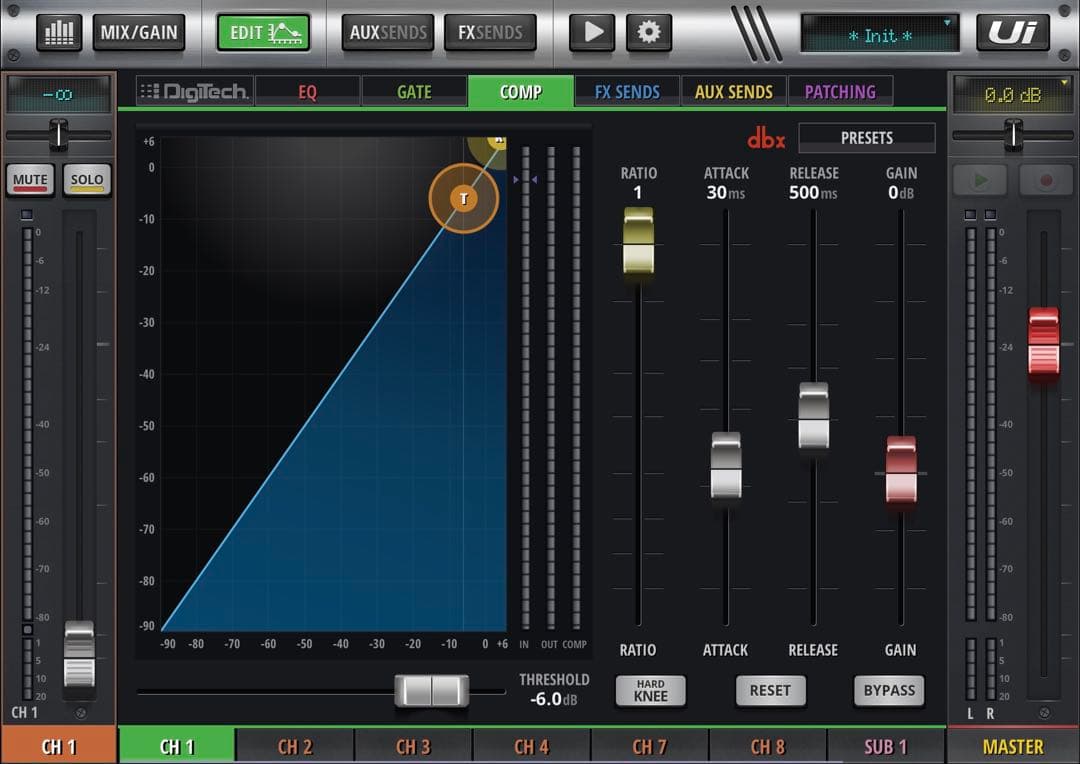
Task: Open AUX SENDS top view
Action: (388, 32)
